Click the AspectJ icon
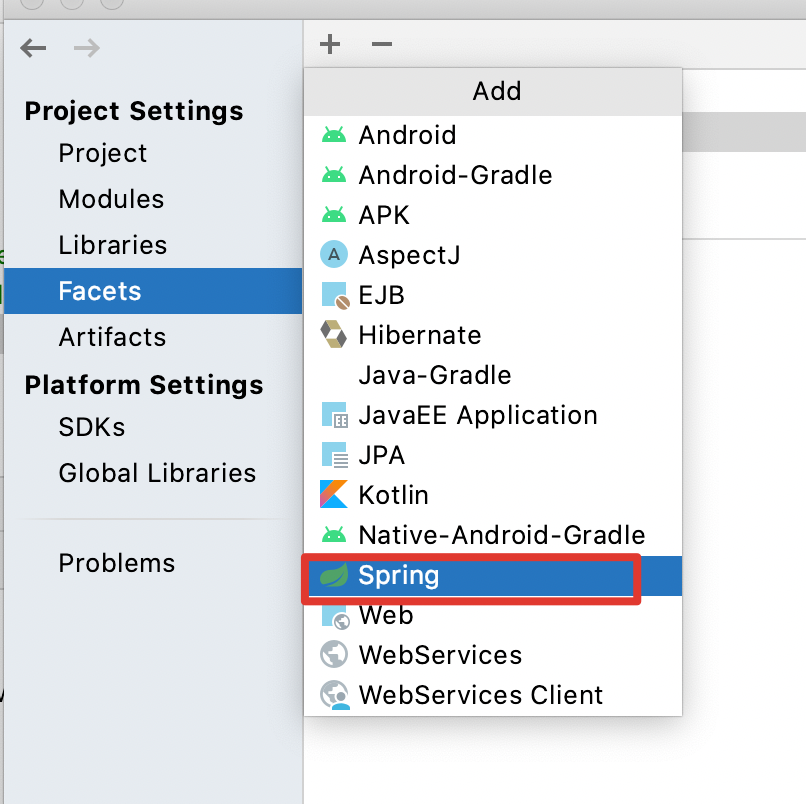Image resolution: width=806 pixels, height=804 pixels. point(333,255)
